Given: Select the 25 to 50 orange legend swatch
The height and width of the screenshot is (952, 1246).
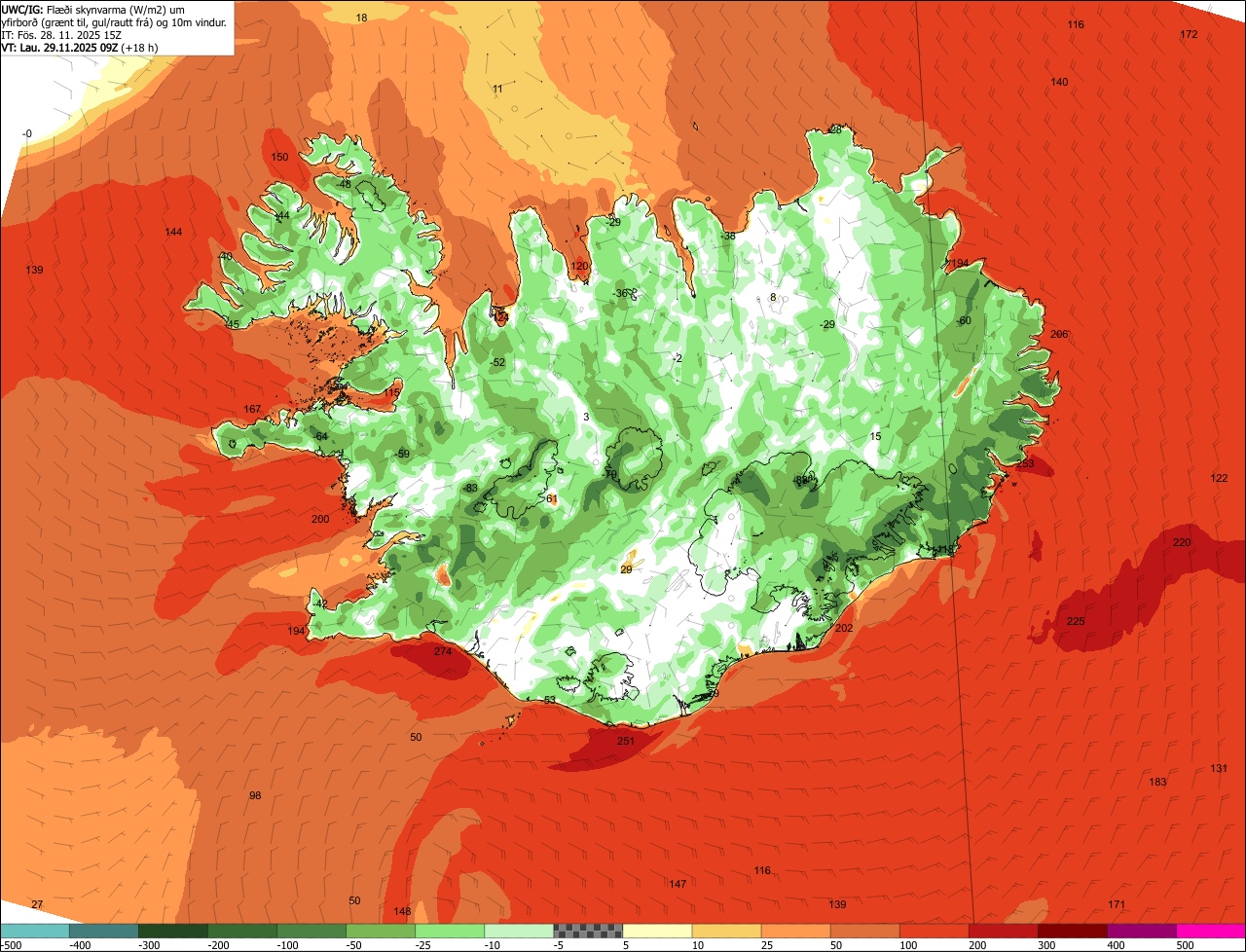Looking at the screenshot, I should click(795, 930).
